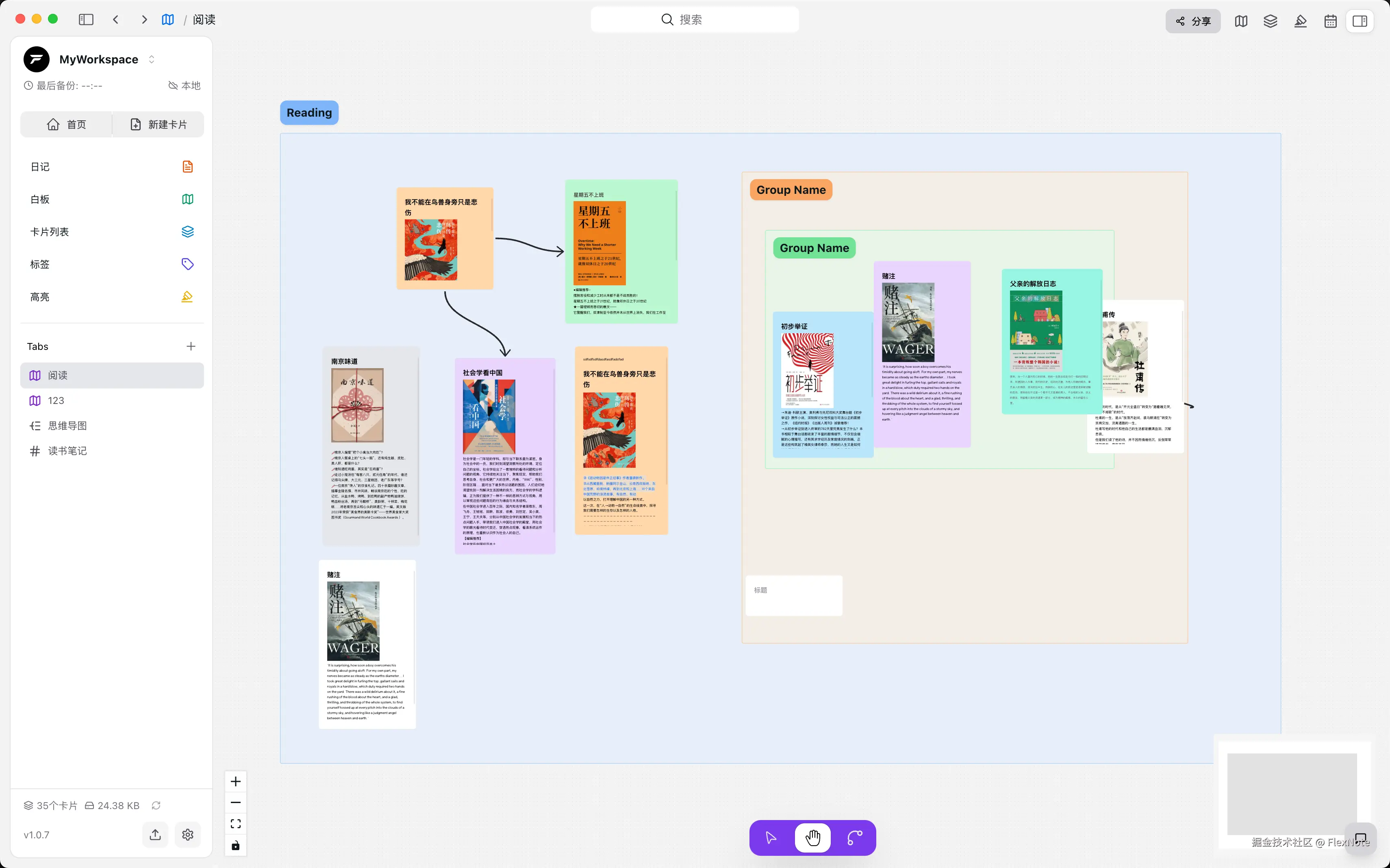1390x868 pixels.
Task: Click the minimap preview area
Action: [x=1291, y=793]
